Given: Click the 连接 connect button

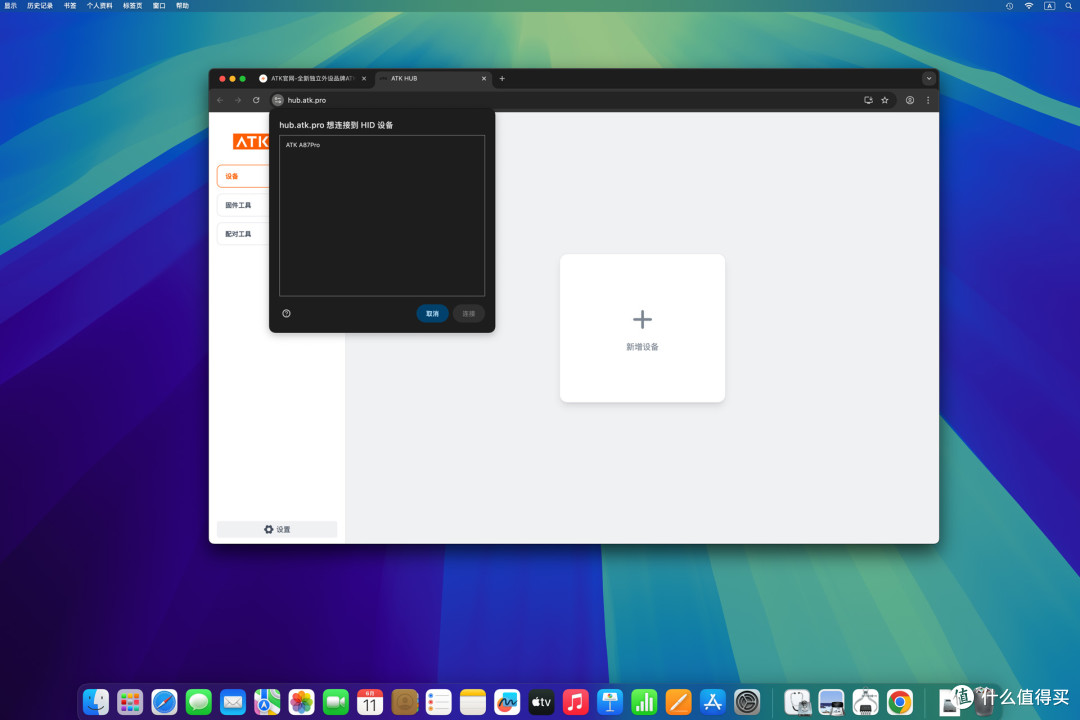Looking at the screenshot, I should pyautogui.click(x=468, y=313).
